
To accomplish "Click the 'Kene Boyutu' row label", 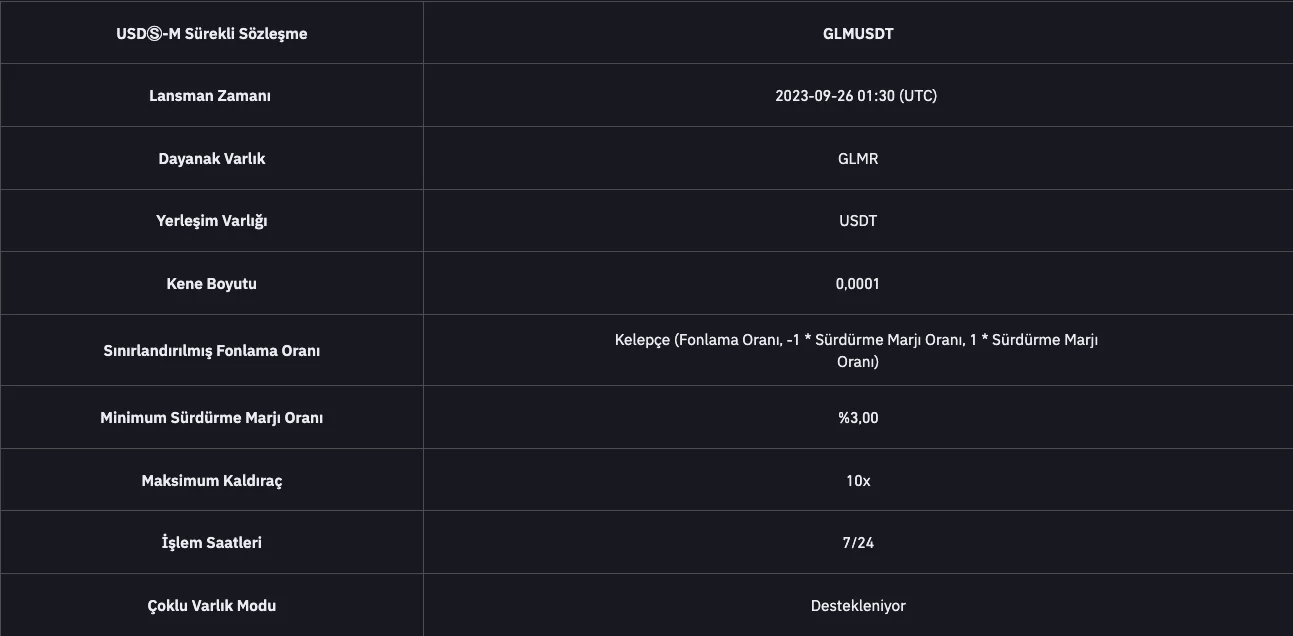I will coord(212,284).
